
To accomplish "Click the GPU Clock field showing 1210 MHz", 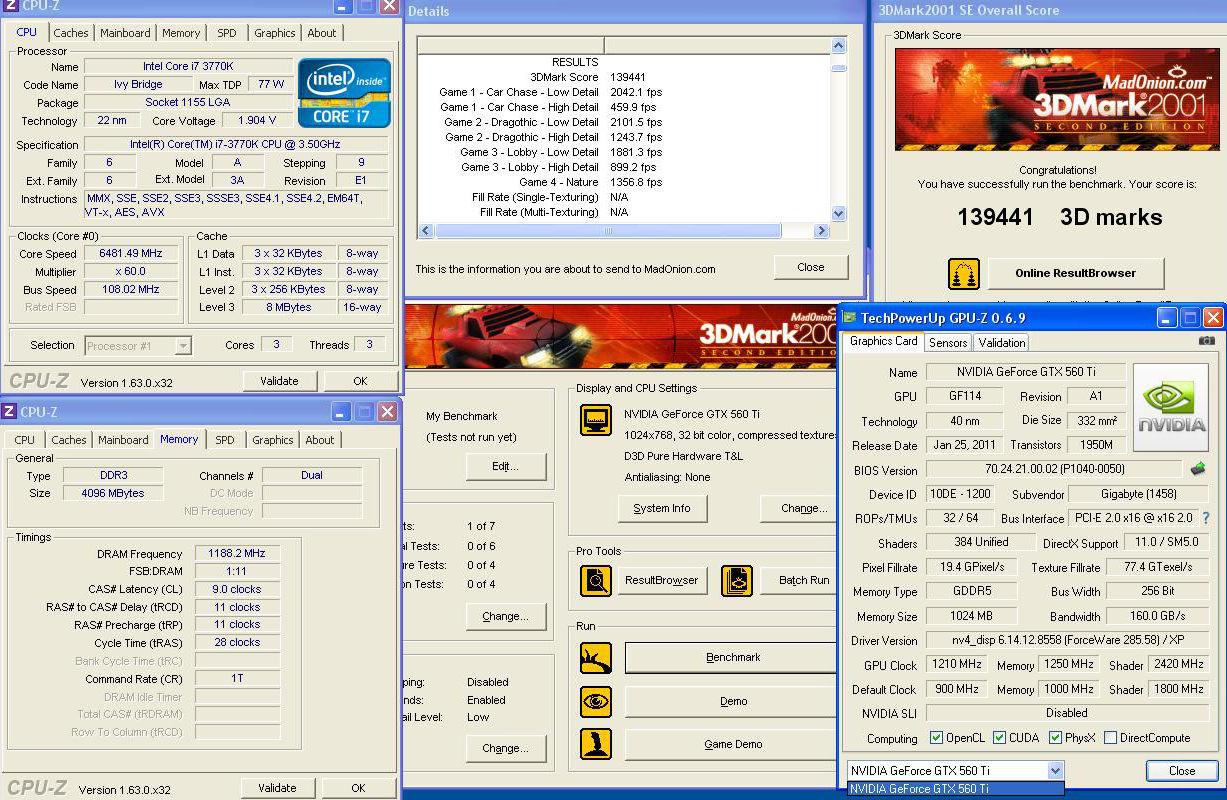I will pos(957,664).
